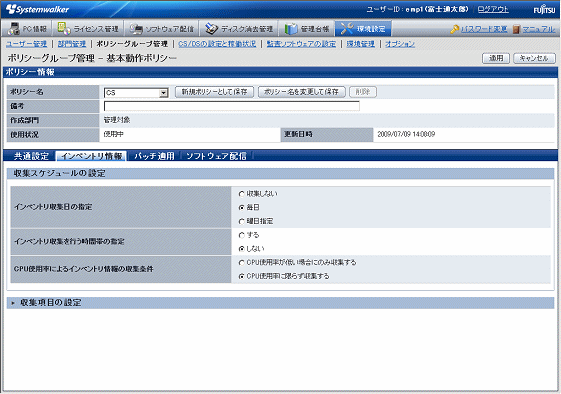Click the FUJITSU logo
The image size is (561, 394).
point(544,9)
